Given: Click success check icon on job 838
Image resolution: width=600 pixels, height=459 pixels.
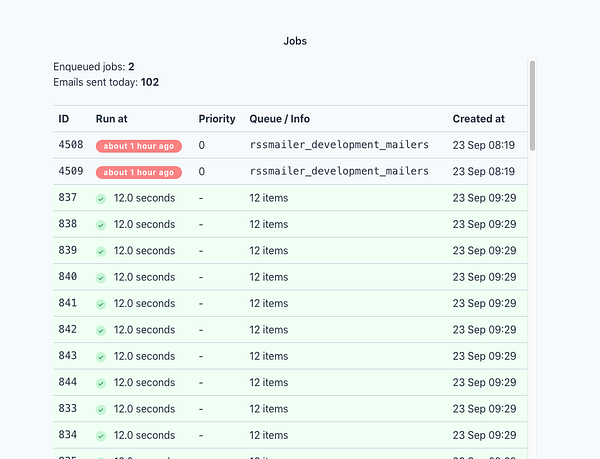Looking at the screenshot, I should [101, 225].
